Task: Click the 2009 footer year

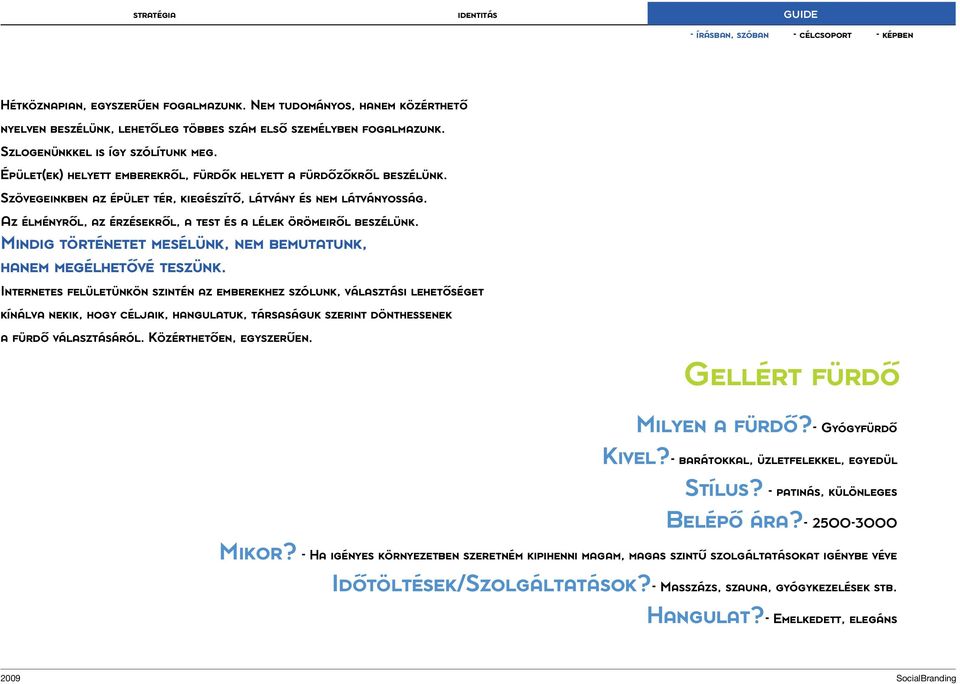Action: pyautogui.click(x=11, y=677)
